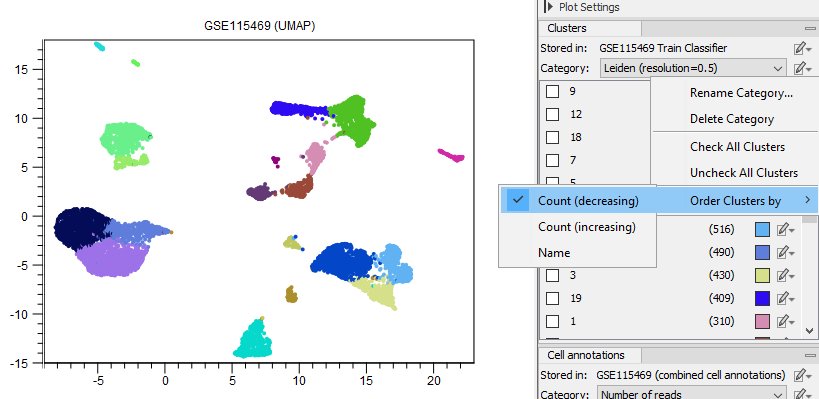Check the box for cluster 19
The height and width of the screenshot is (399, 819).
tap(552, 298)
